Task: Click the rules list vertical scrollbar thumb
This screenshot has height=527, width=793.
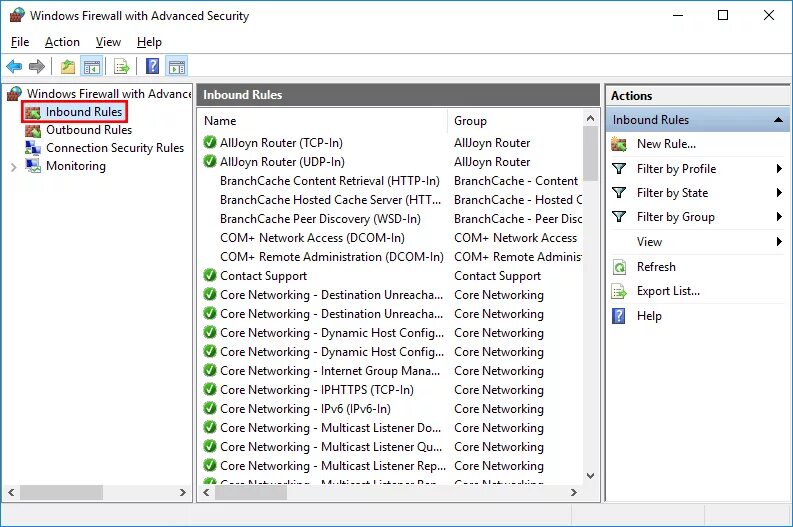Action: [x=590, y=153]
